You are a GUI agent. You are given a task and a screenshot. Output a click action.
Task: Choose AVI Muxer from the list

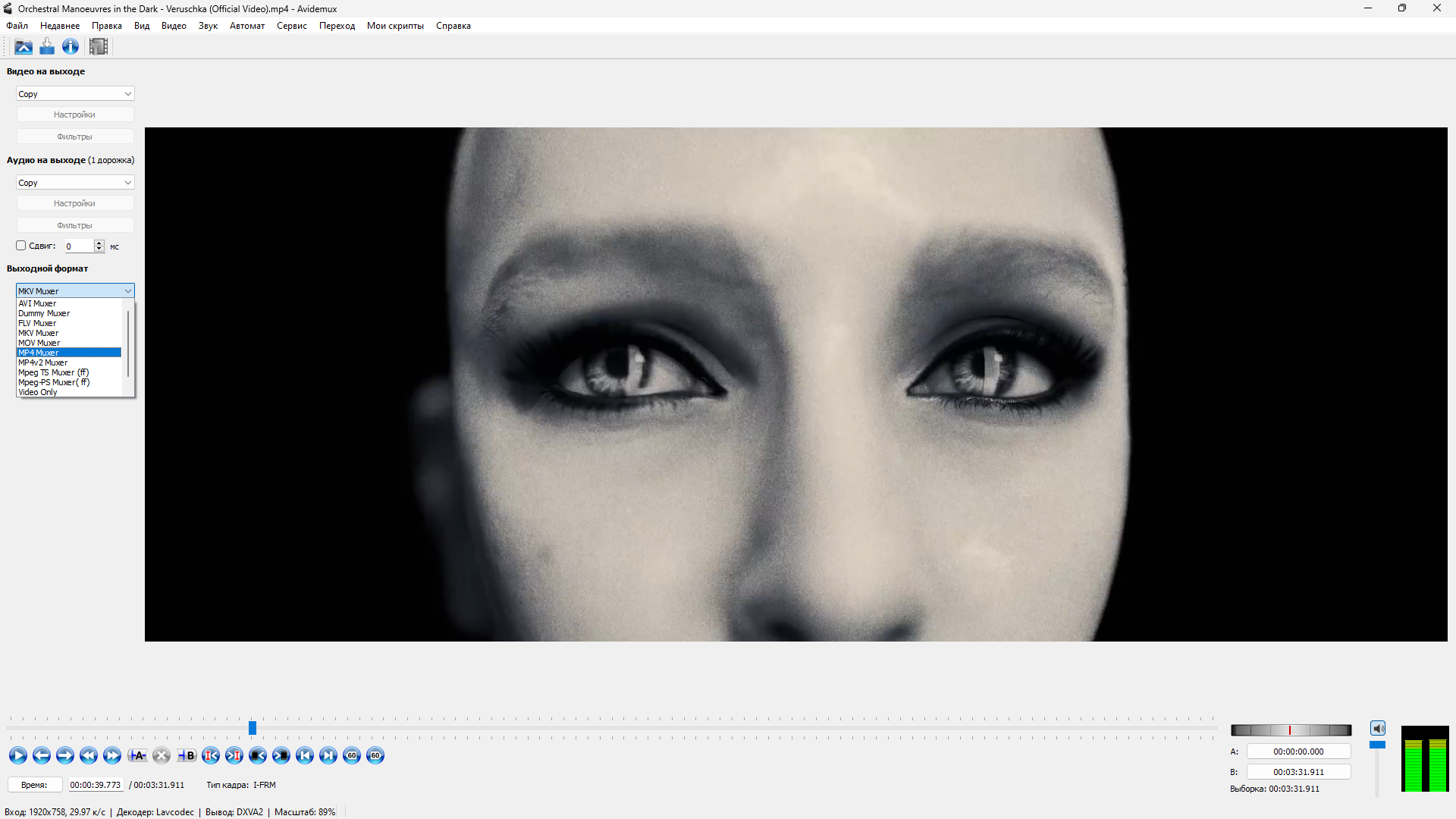click(x=69, y=303)
